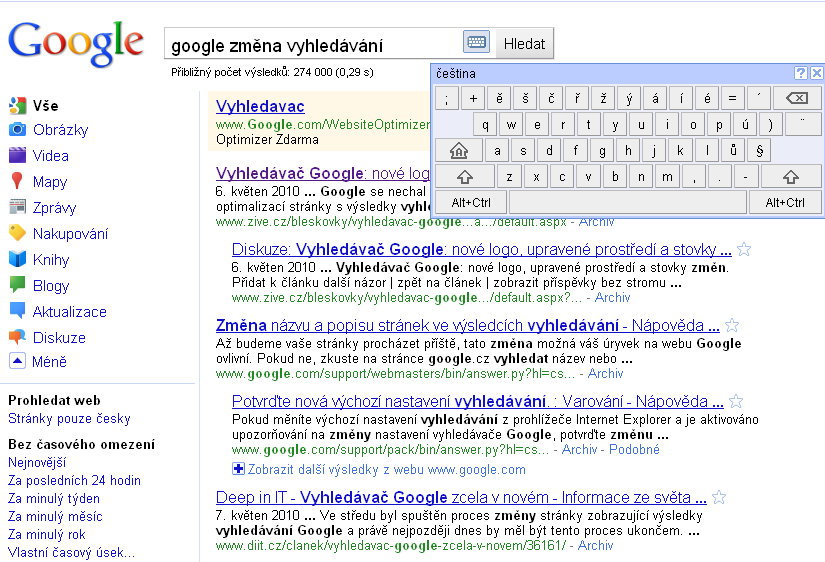Close the čeština virtual keyboard
The image size is (825, 562).
pos(816,73)
